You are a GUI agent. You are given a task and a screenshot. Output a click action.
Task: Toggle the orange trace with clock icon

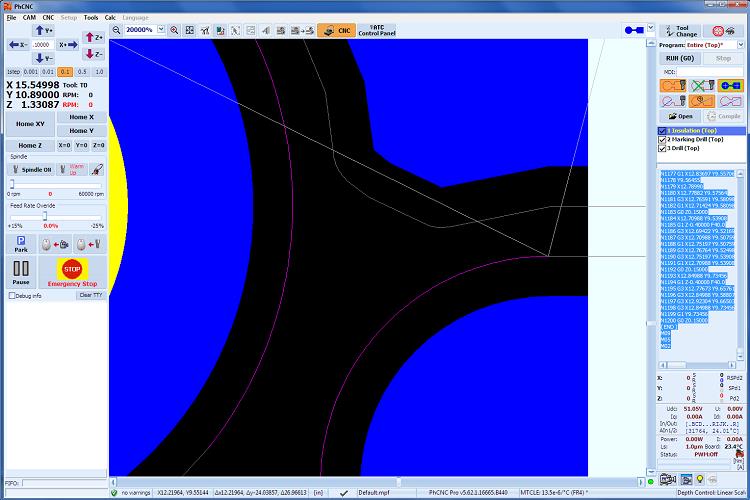tap(702, 101)
